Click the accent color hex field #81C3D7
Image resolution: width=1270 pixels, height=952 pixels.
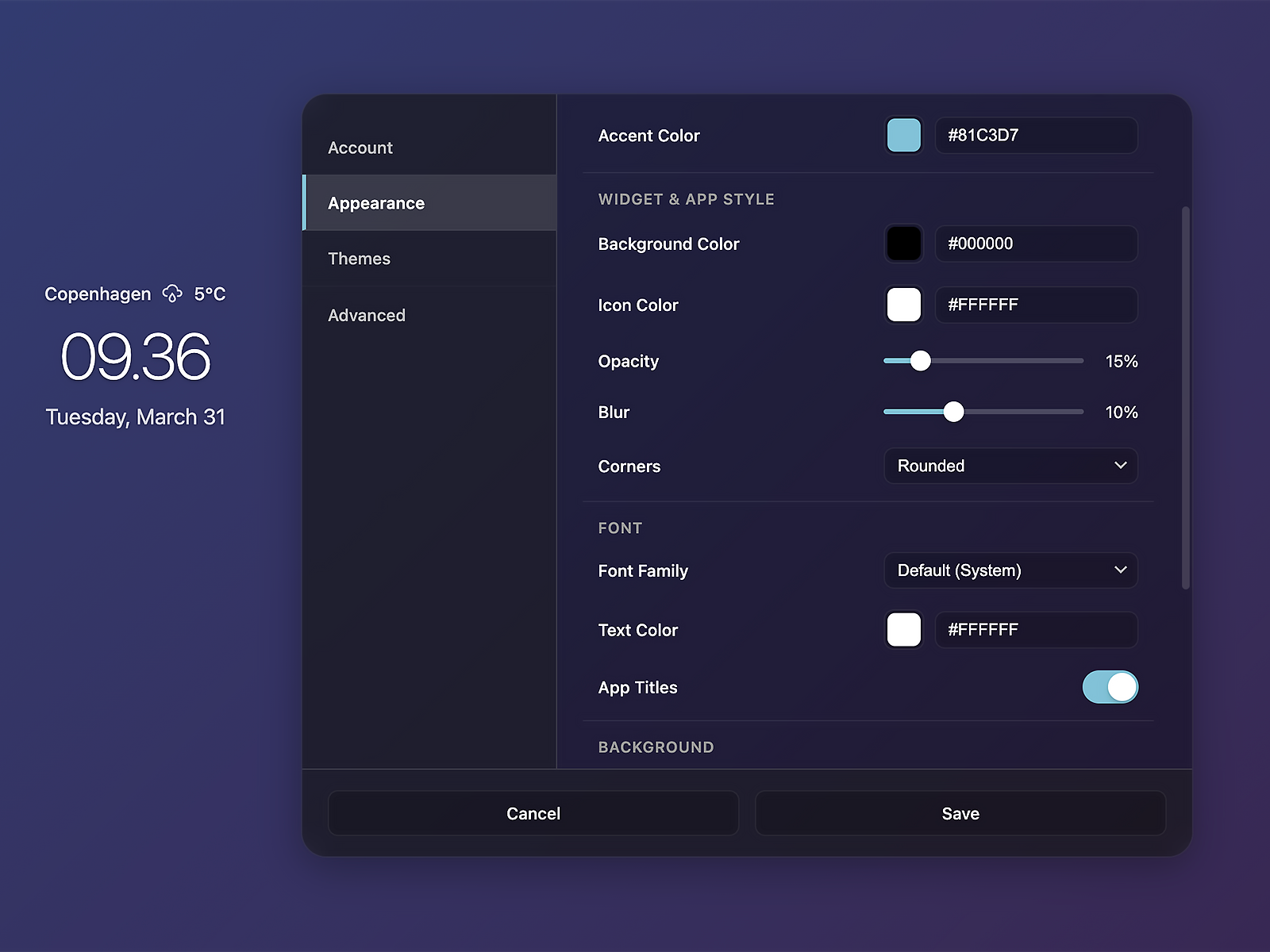(1036, 135)
